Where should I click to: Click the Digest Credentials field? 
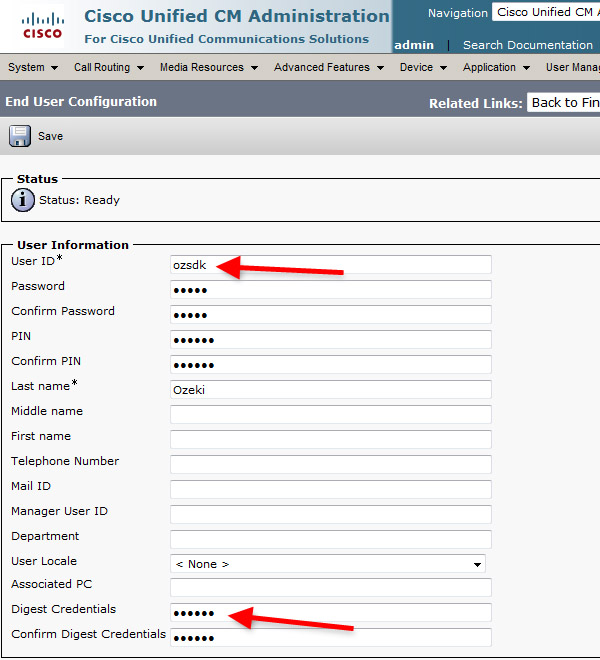pyautogui.click(x=331, y=612)
